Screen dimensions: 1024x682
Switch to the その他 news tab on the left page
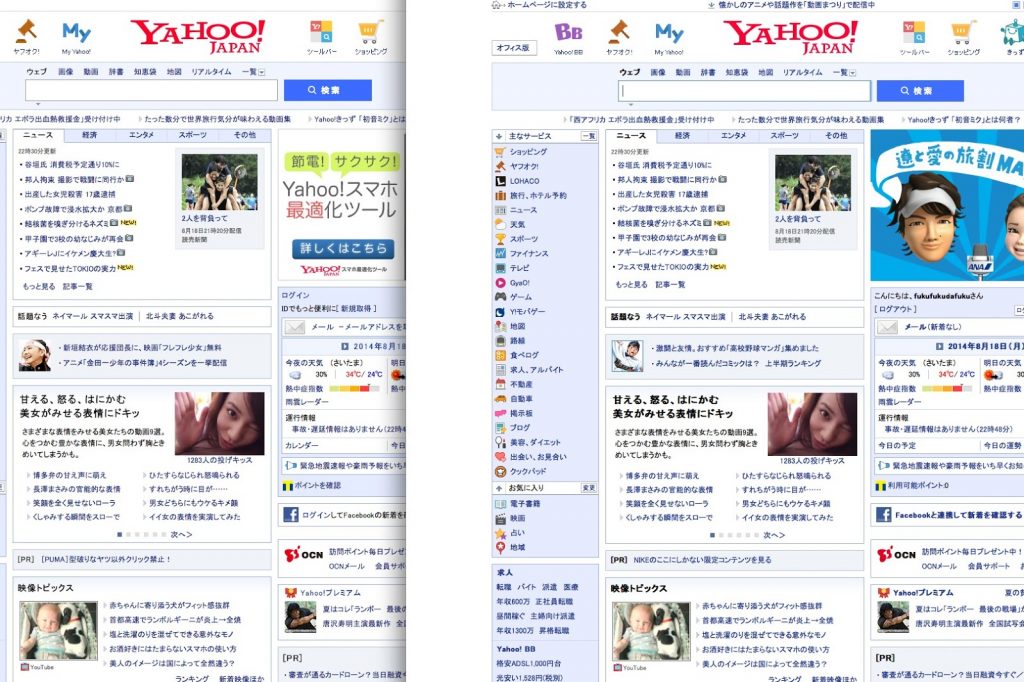coord(245,135)
